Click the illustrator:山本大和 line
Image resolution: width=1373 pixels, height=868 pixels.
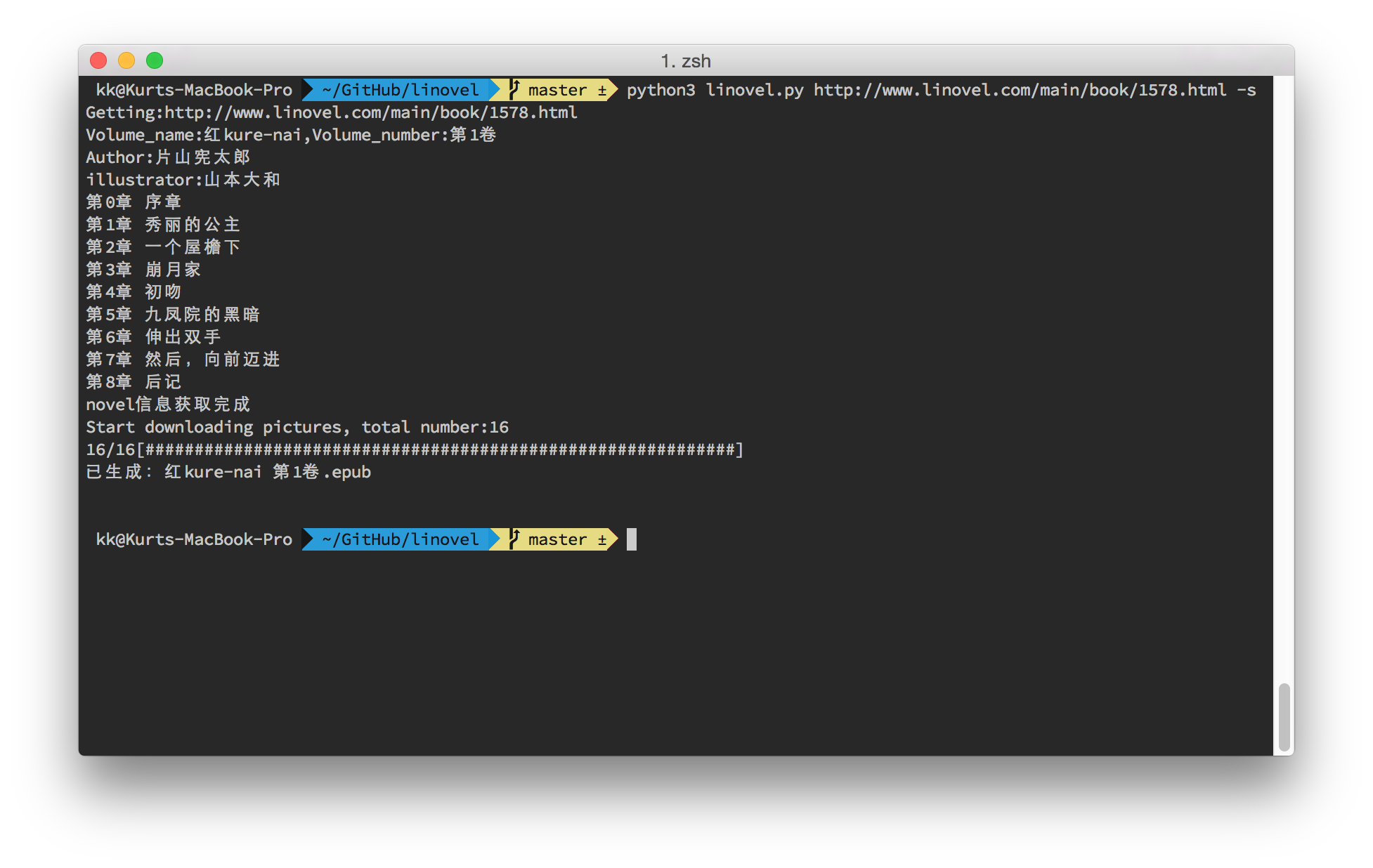coord(183,180)
